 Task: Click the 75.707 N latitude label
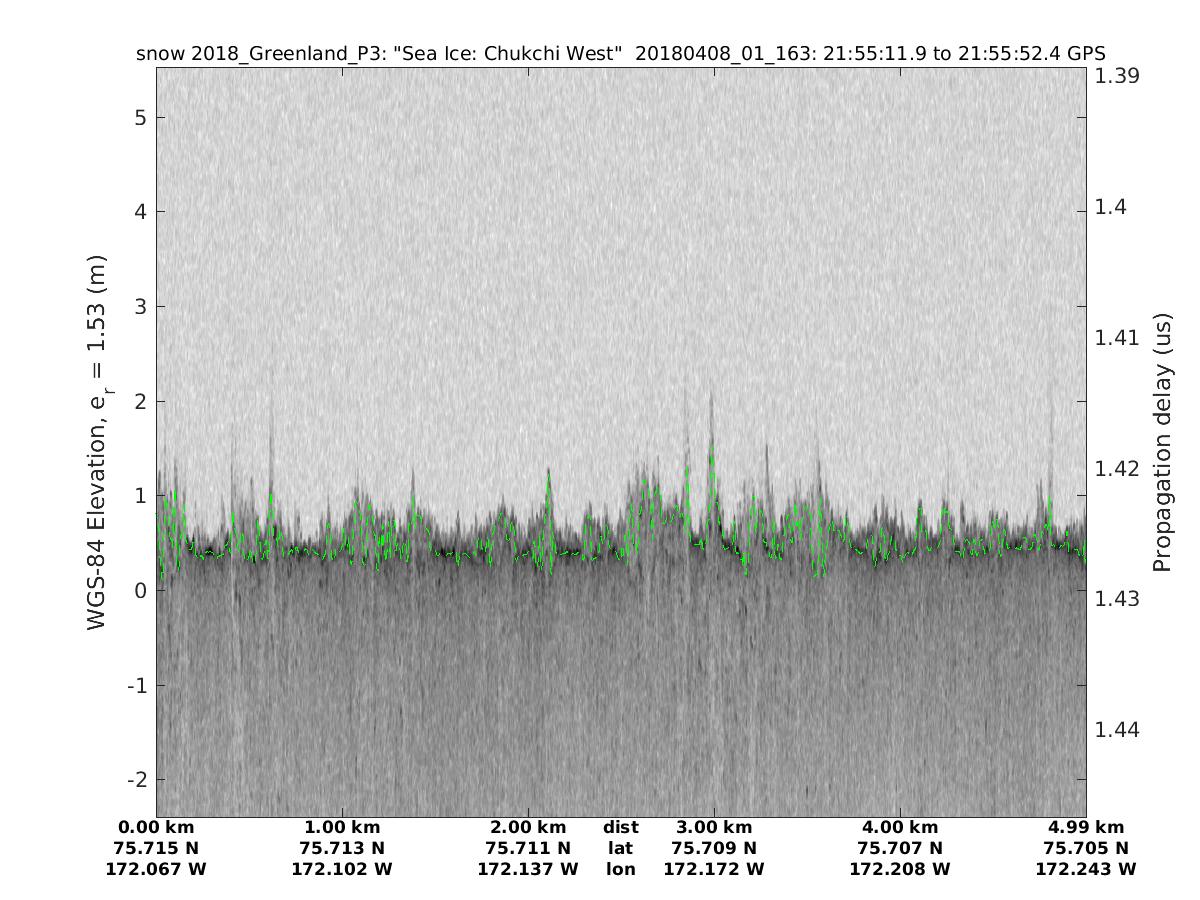tap(900, 848)
